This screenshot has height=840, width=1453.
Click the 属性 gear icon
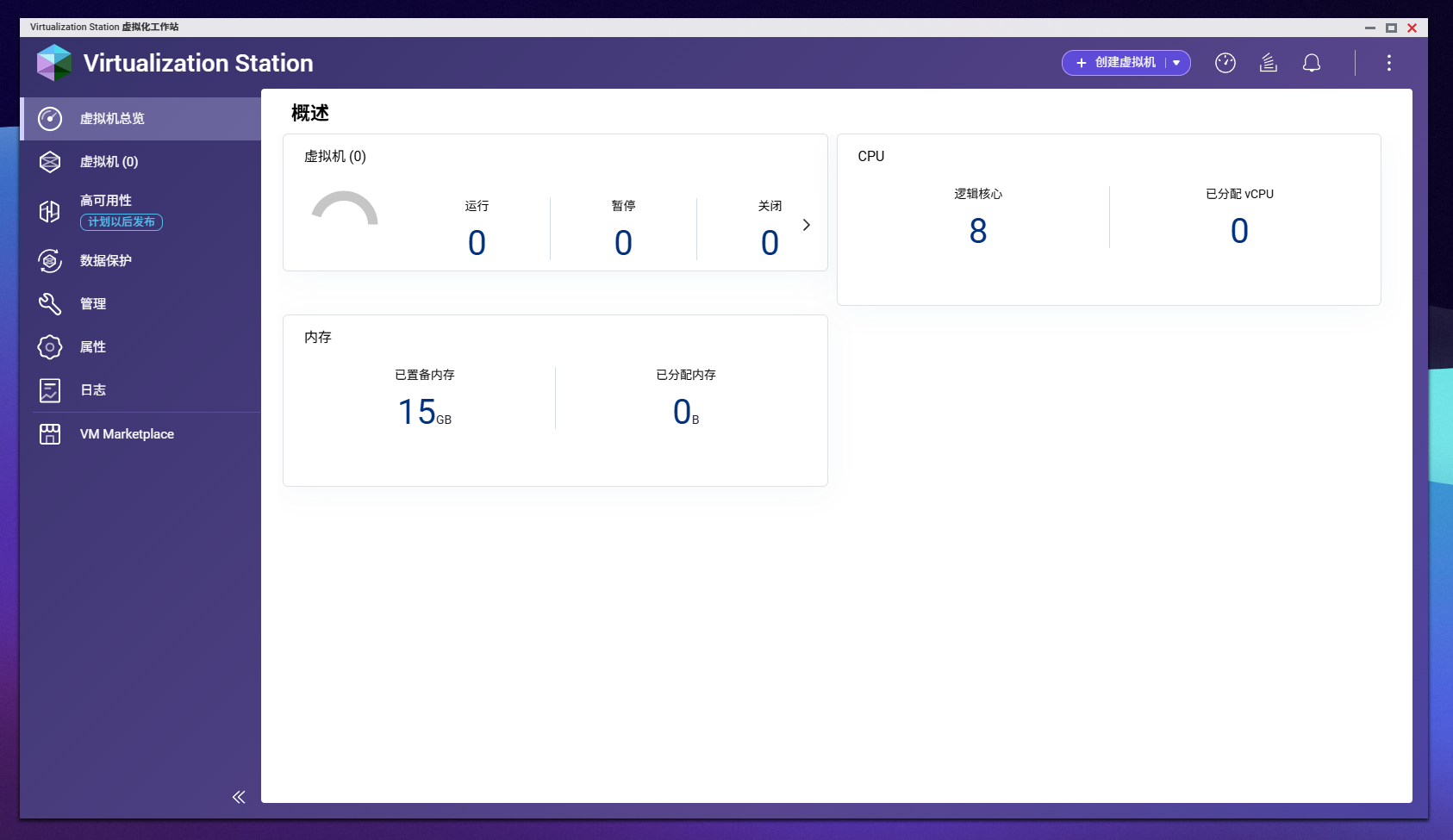click(x=50, y=346)
